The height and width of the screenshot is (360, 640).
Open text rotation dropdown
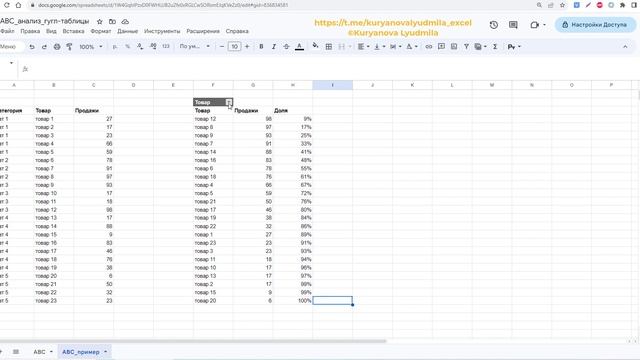(412, 47)
